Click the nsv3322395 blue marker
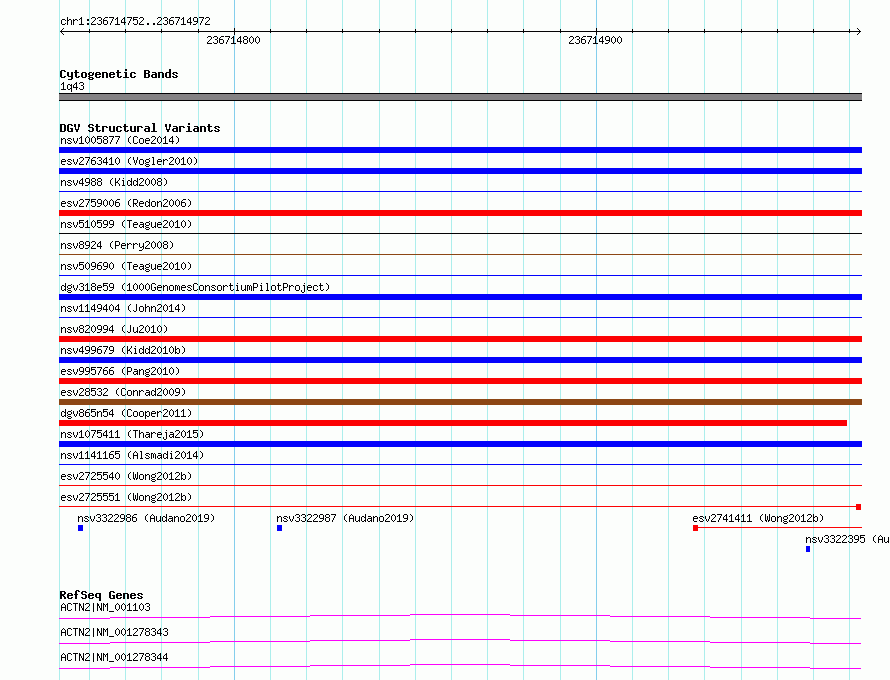Screen dimensions: 890x680 point(808,549)
